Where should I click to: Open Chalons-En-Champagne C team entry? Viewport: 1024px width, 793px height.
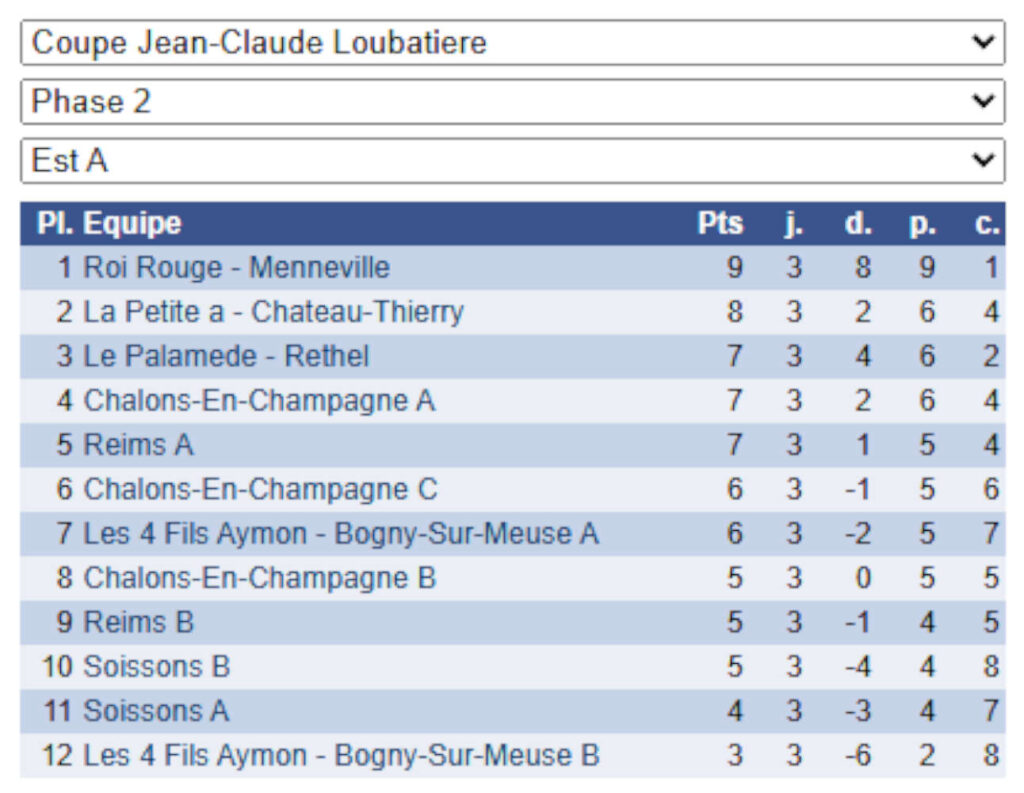click(260, 489)
